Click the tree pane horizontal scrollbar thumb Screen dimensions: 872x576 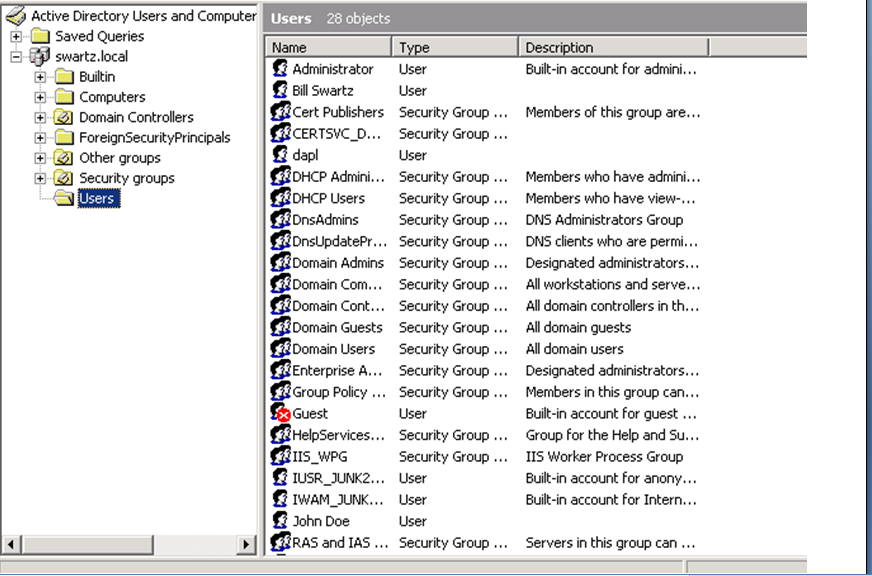pos(87,544)
